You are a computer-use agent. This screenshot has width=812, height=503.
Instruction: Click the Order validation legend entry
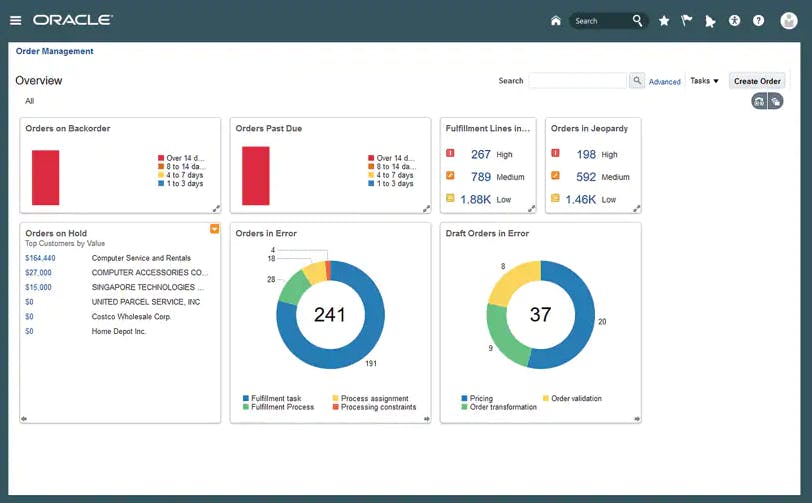click(572, 398)
